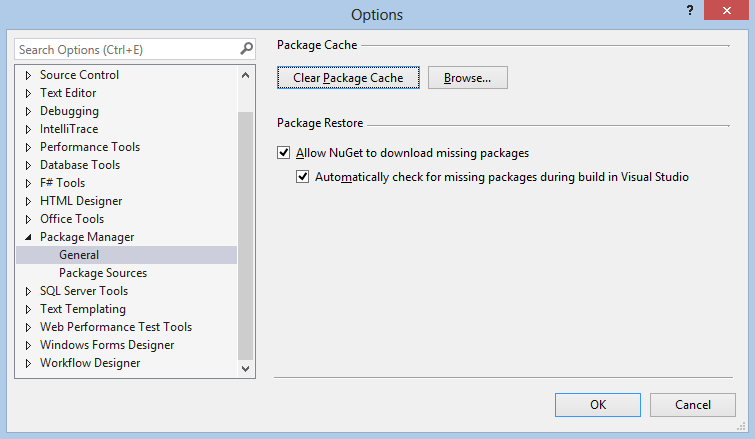Image resolution: width=755 pixels, height=439 pixels.
Task: Collapse the Package Manager node
Action: pos(28,237)
